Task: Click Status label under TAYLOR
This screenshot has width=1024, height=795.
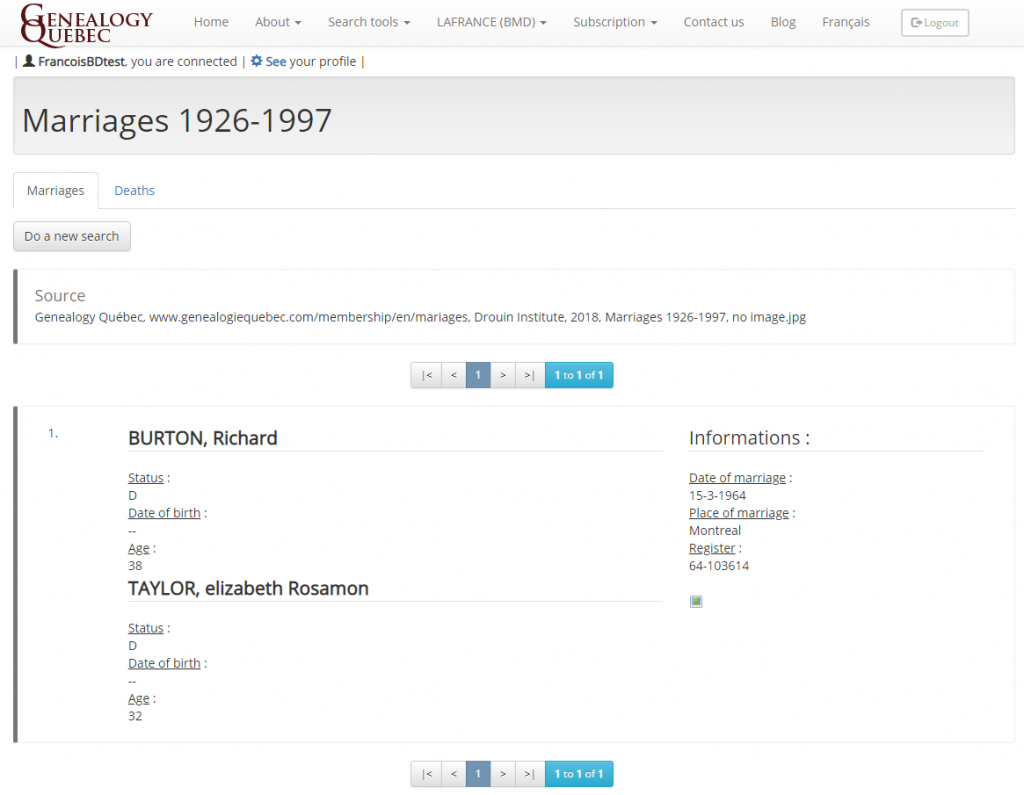Action: point(146,628)
